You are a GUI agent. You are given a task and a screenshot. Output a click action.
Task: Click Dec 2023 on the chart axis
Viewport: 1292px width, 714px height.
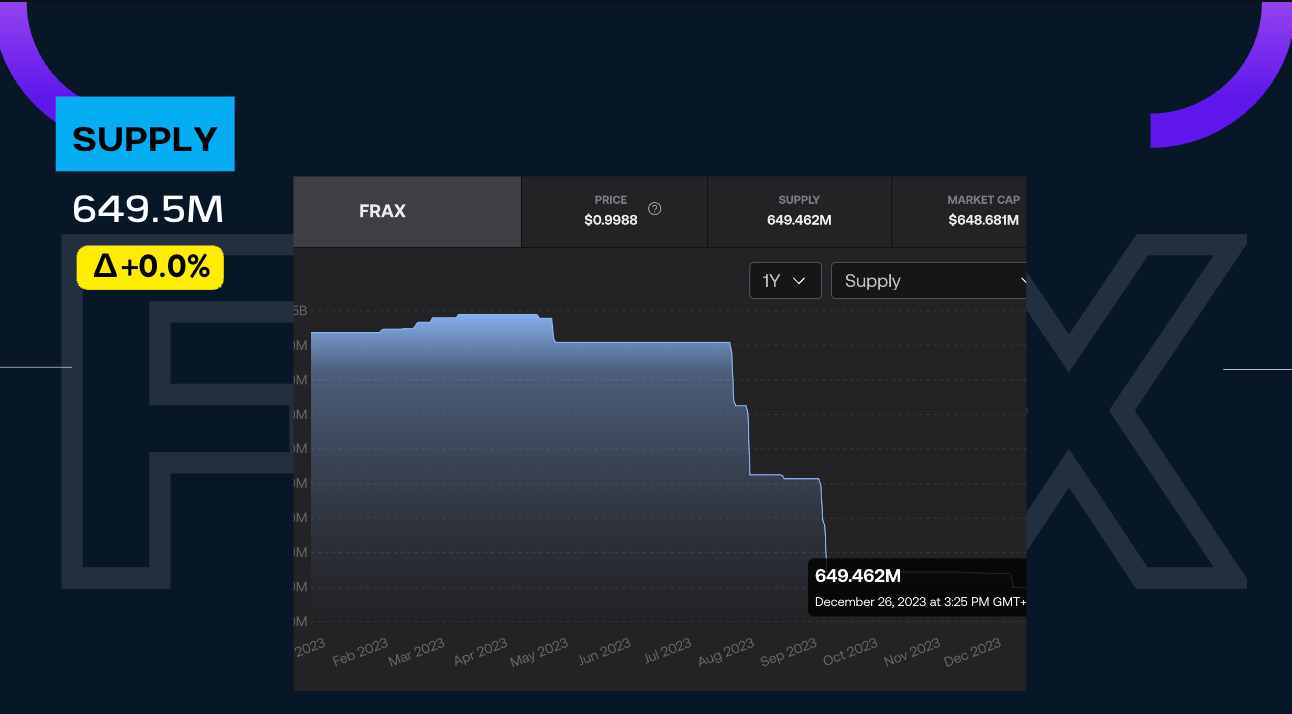coord(972,652)
